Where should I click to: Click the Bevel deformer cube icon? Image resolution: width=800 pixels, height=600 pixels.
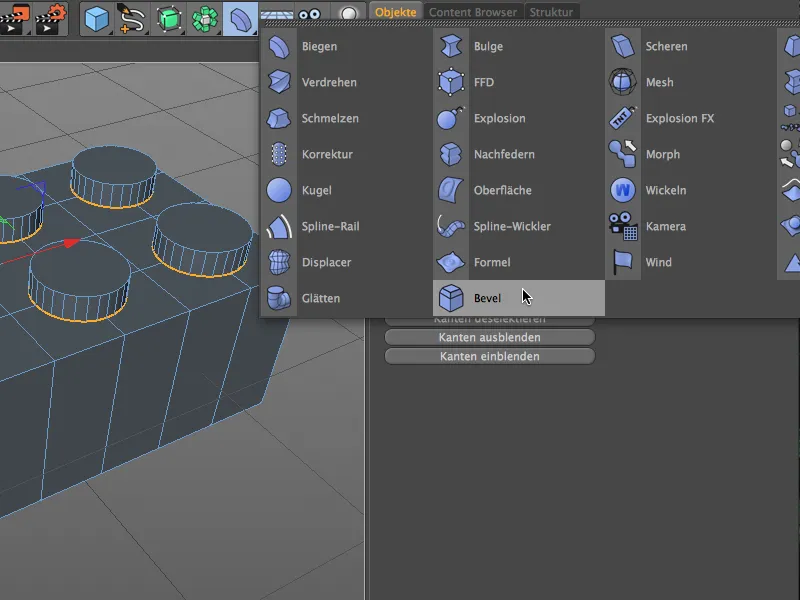[451, 298]
